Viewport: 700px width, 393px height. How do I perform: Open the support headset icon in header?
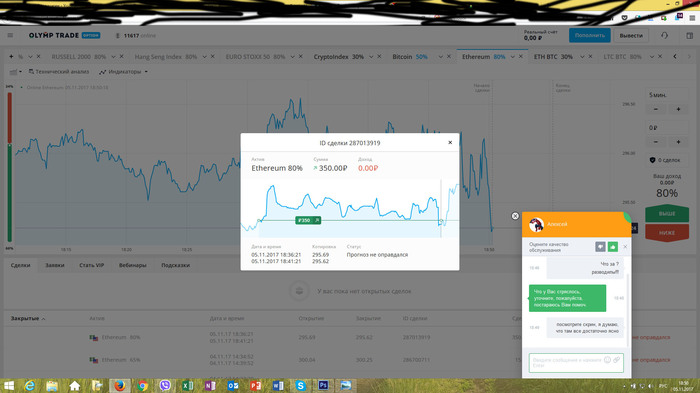pos(664,35)
